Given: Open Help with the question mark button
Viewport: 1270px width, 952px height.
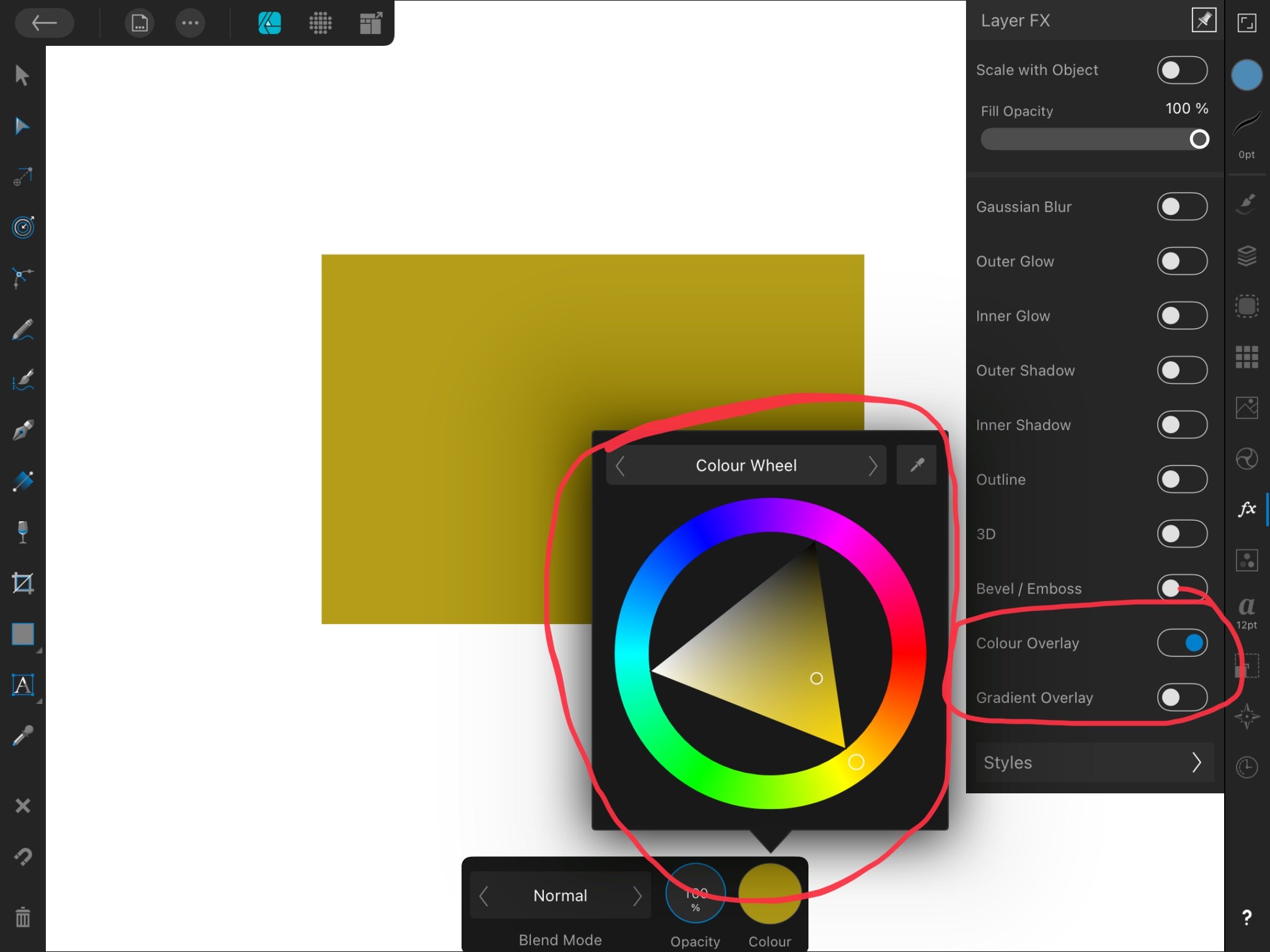Looking at the screenshot, I should (1246, 918).
